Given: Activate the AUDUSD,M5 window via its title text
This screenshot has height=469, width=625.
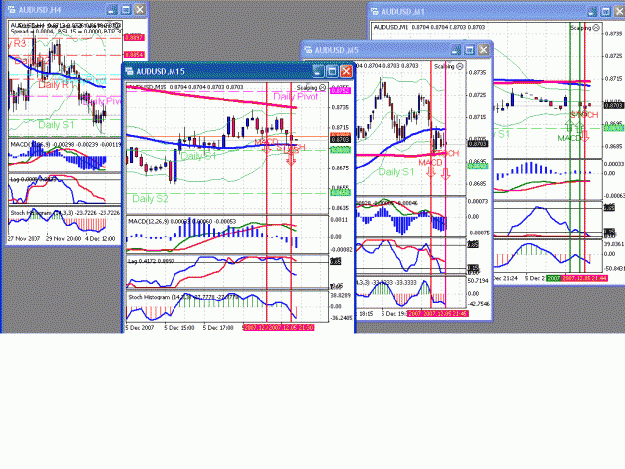Looking at the screenshot, I should coord(336,50).
